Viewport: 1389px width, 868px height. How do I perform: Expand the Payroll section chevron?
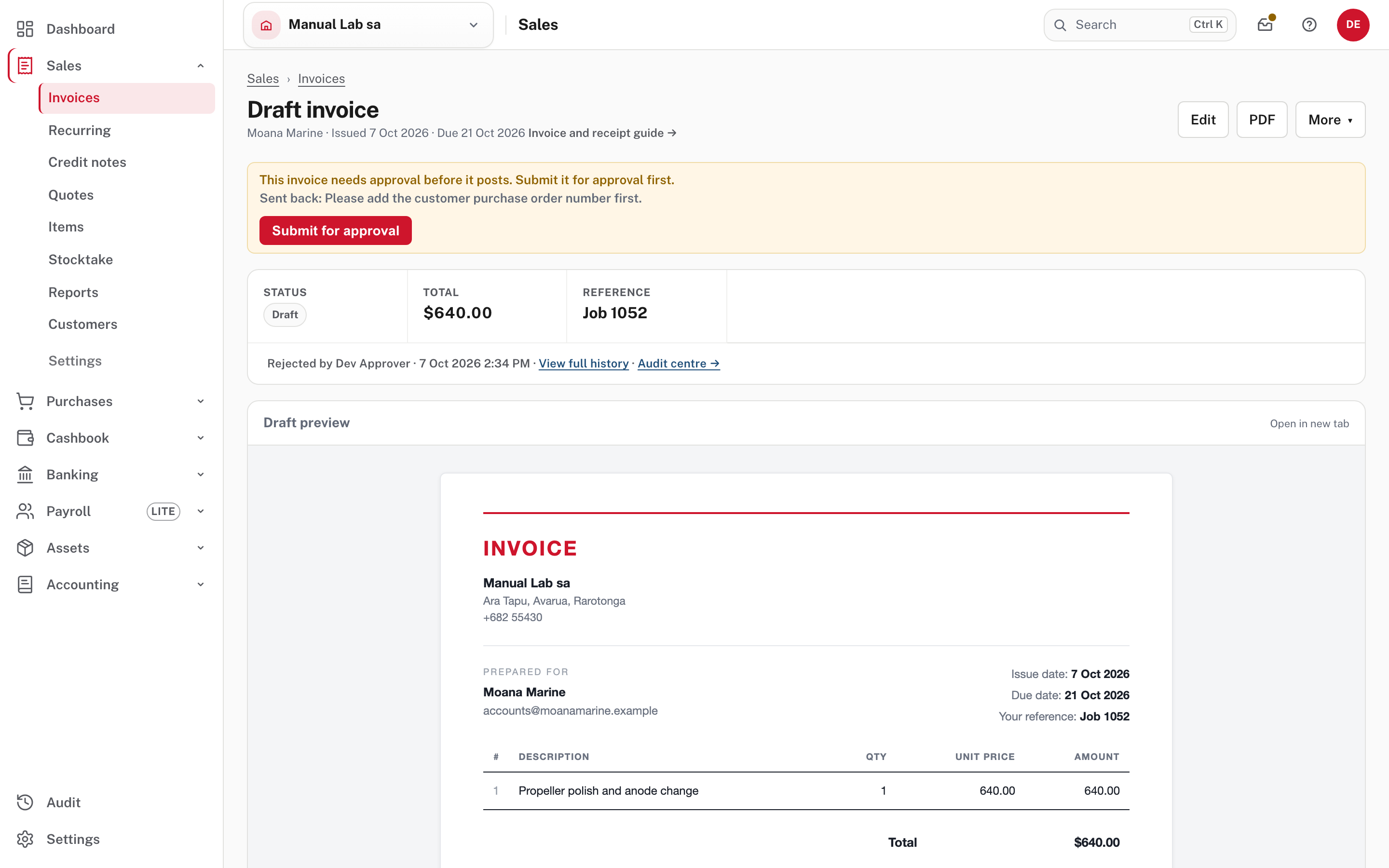[x=200, y=512]
